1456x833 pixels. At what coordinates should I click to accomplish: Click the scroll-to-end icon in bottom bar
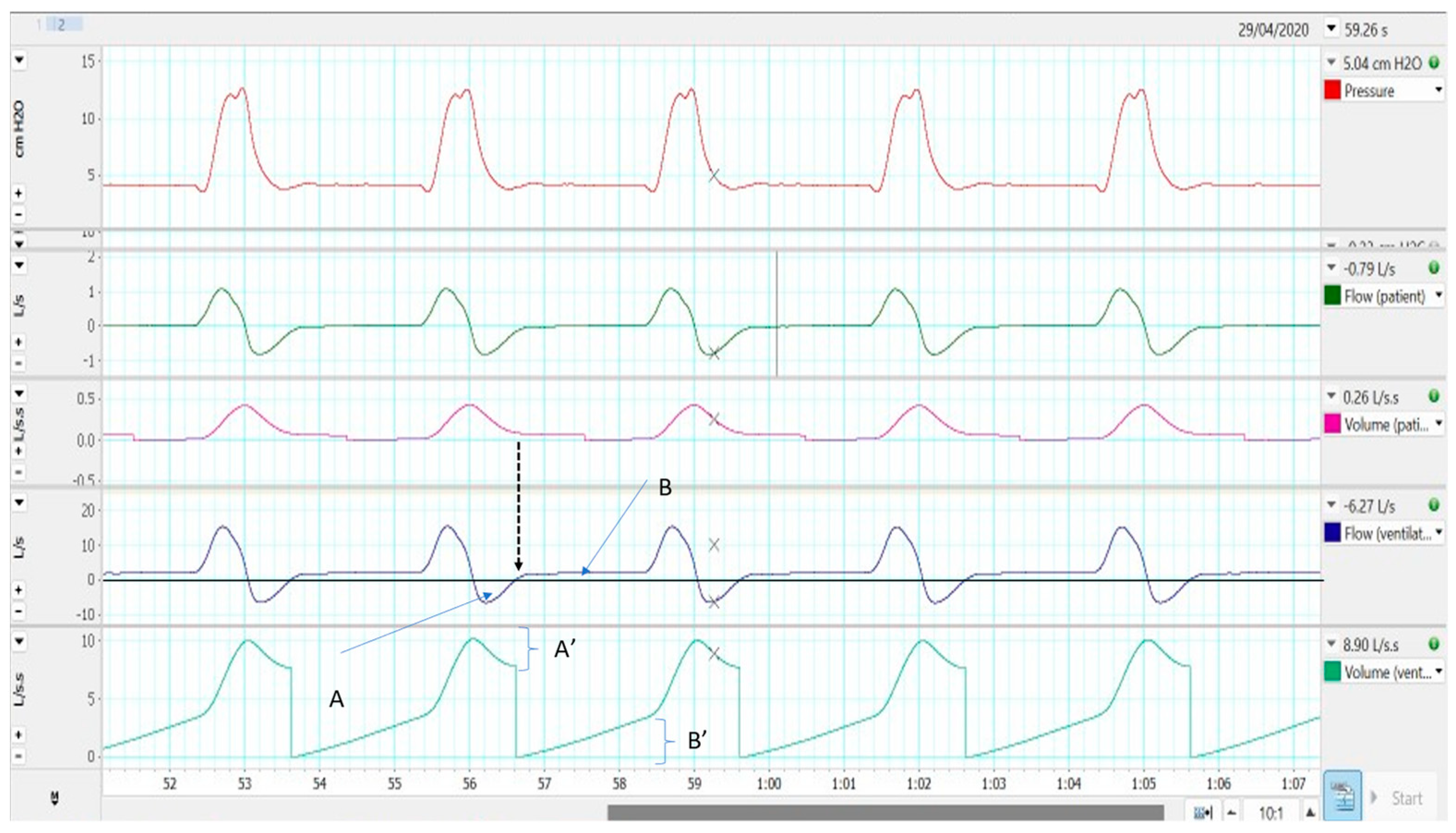coord(1203,812)
